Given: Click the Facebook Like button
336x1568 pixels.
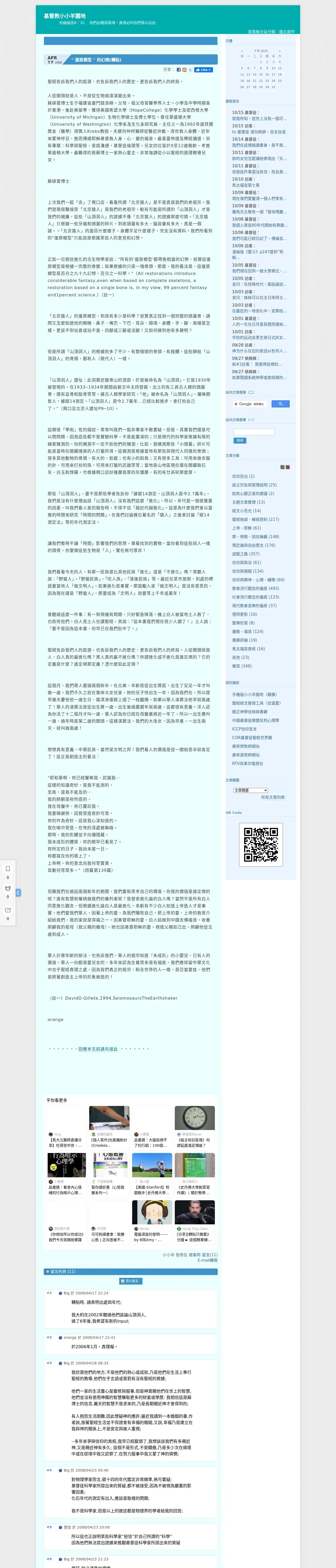Looking at the screenshot, I should (204, 70).
